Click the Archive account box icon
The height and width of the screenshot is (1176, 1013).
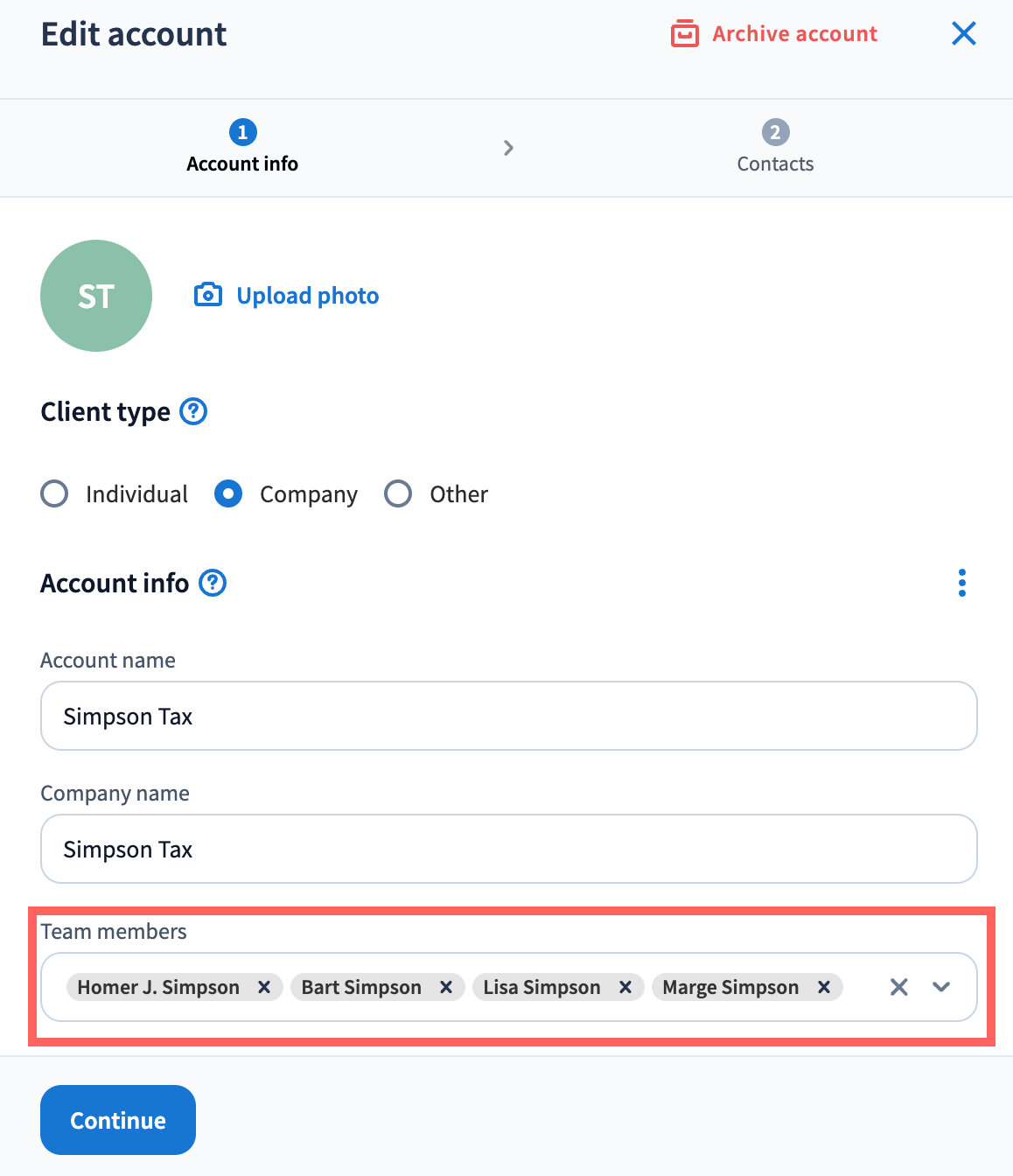[x=684, y=34]
